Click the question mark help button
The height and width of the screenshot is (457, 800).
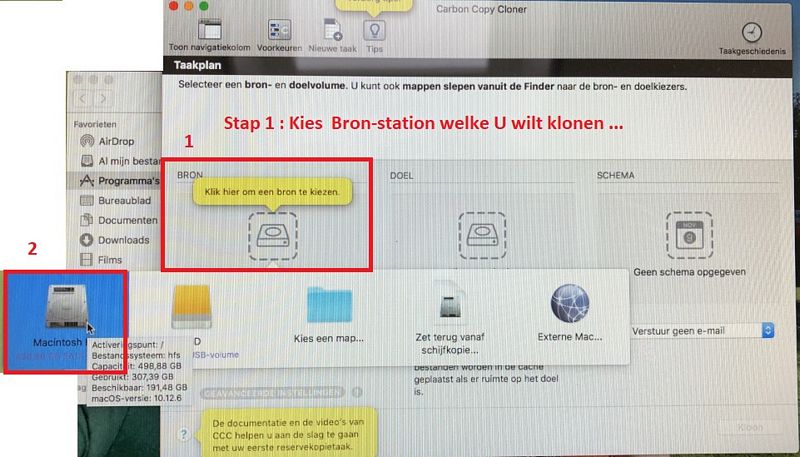tap(184, 434)
